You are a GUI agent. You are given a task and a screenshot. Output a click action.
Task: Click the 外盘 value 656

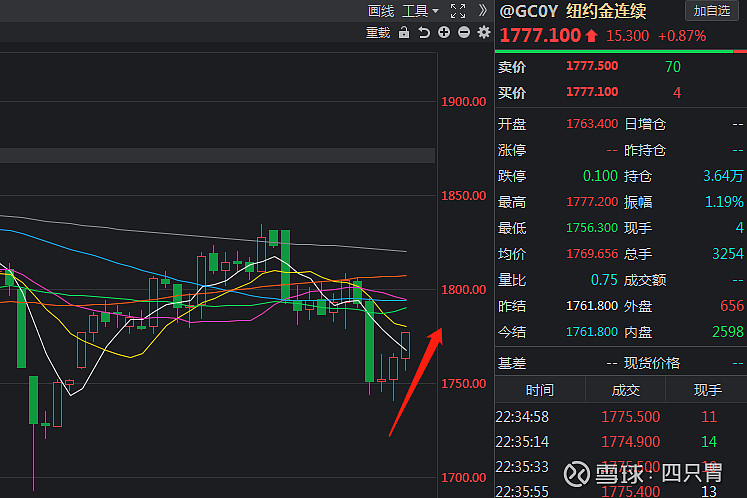[731, 306]
